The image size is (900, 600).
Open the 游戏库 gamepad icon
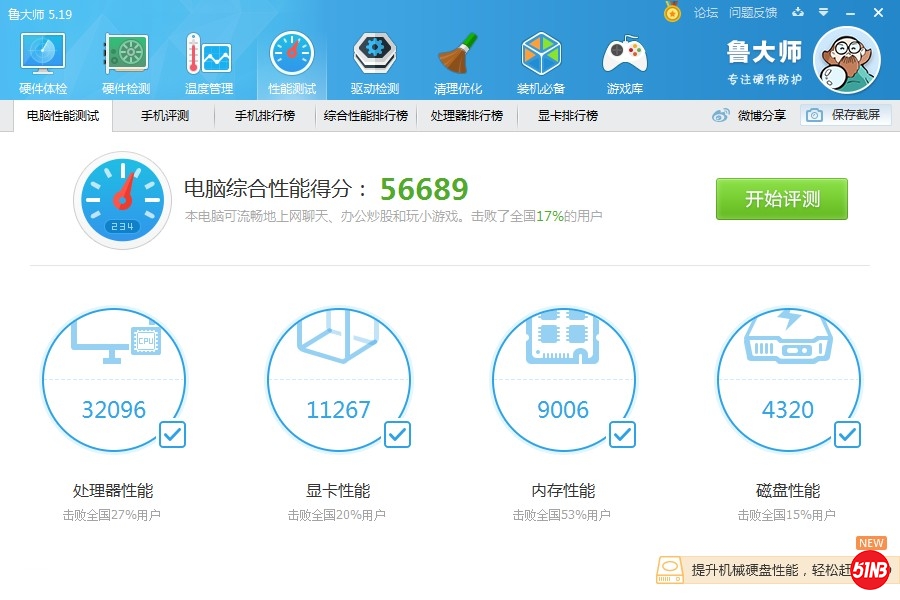click(624, 62)
